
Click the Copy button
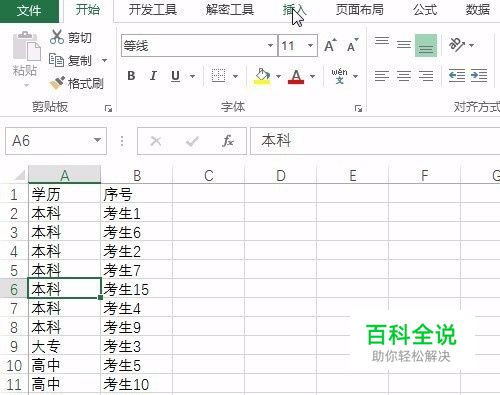click(70, 61)
